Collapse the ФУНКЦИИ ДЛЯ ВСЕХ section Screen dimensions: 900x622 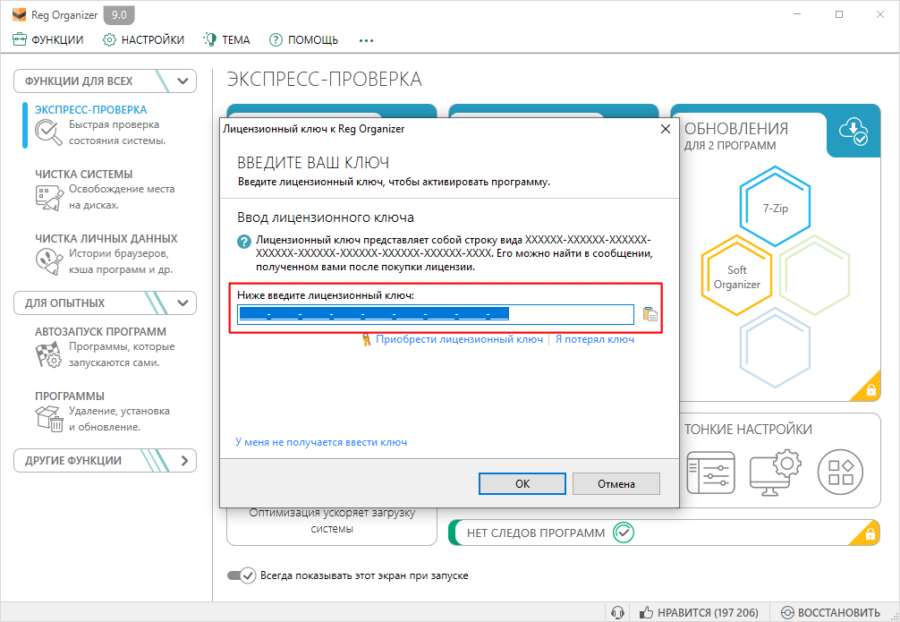click(x=105, y=81)
